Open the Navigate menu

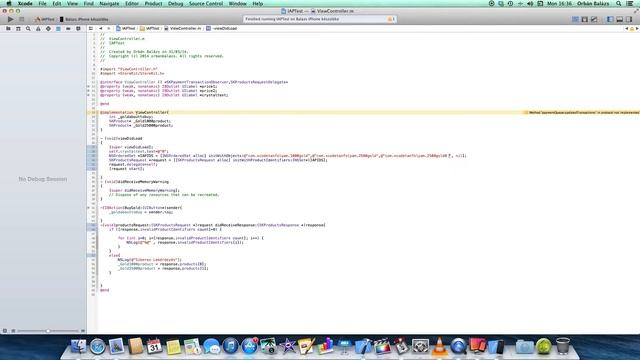point(109,4)
